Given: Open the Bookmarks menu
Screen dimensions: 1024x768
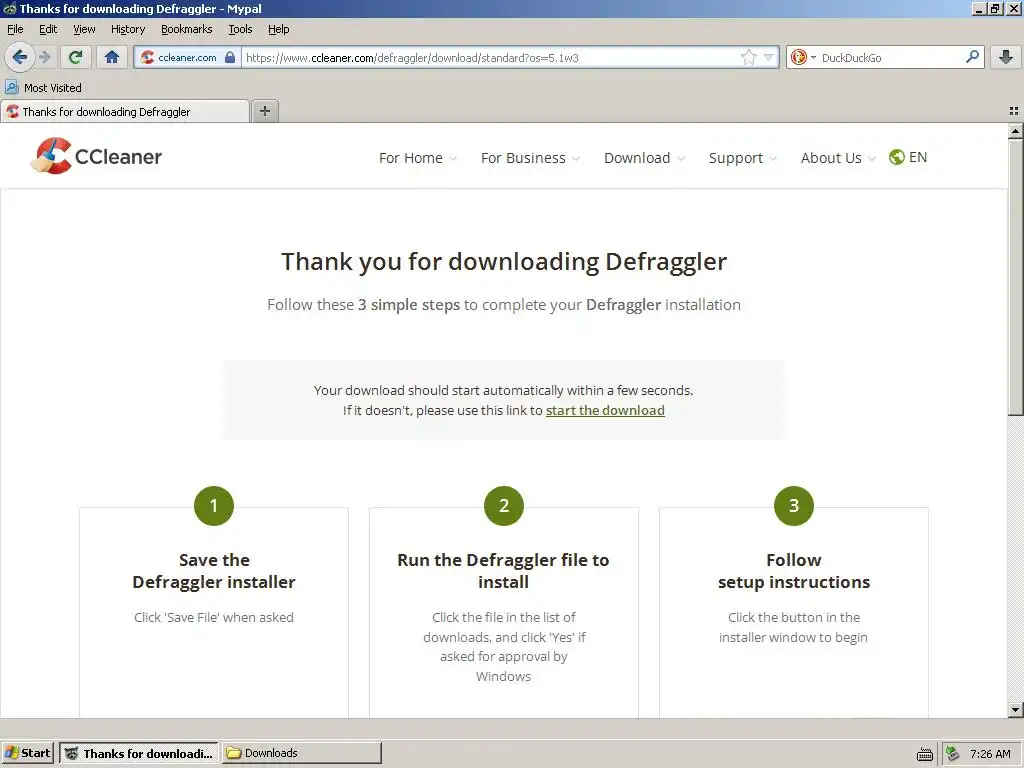Looking at the screenshot, I should tap(187, 29).
